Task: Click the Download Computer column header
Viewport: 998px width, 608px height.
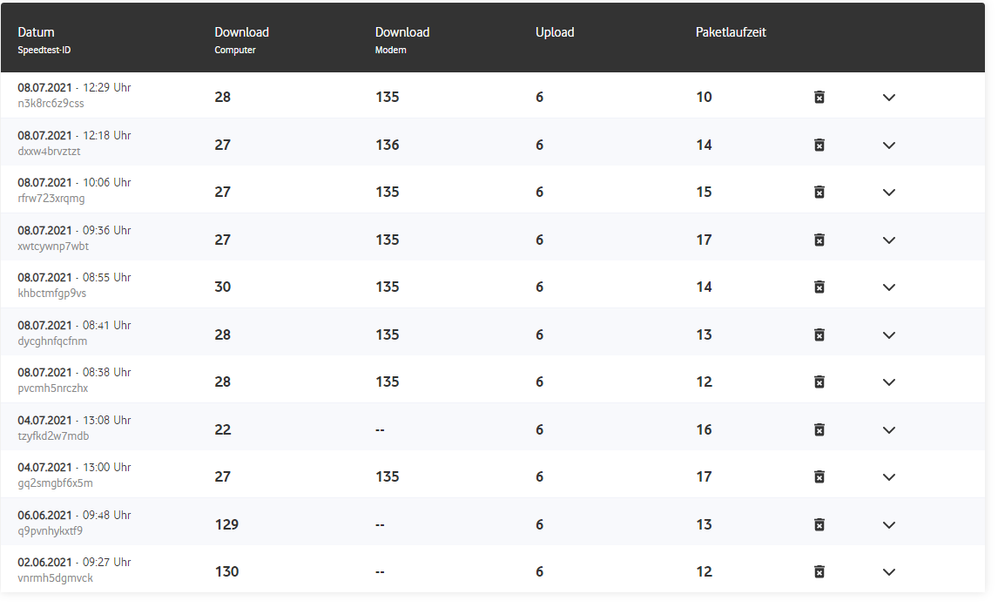Action: (241, 33)
